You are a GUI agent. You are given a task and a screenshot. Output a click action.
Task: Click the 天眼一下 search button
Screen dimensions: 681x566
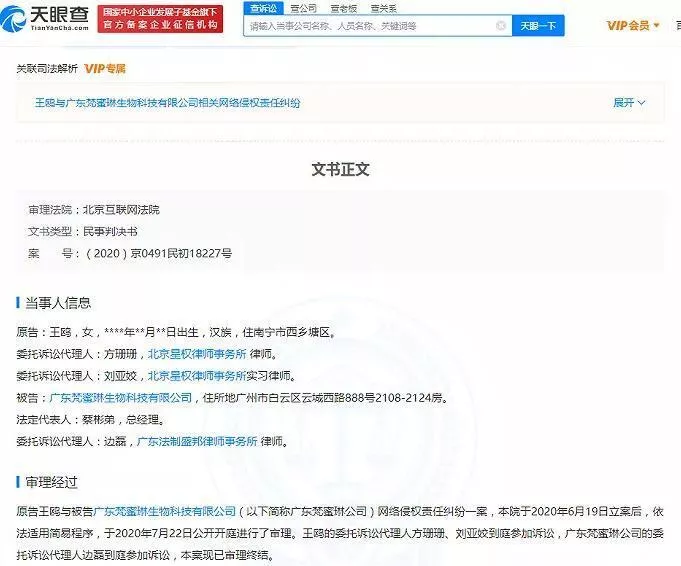(x=538, y=26)
